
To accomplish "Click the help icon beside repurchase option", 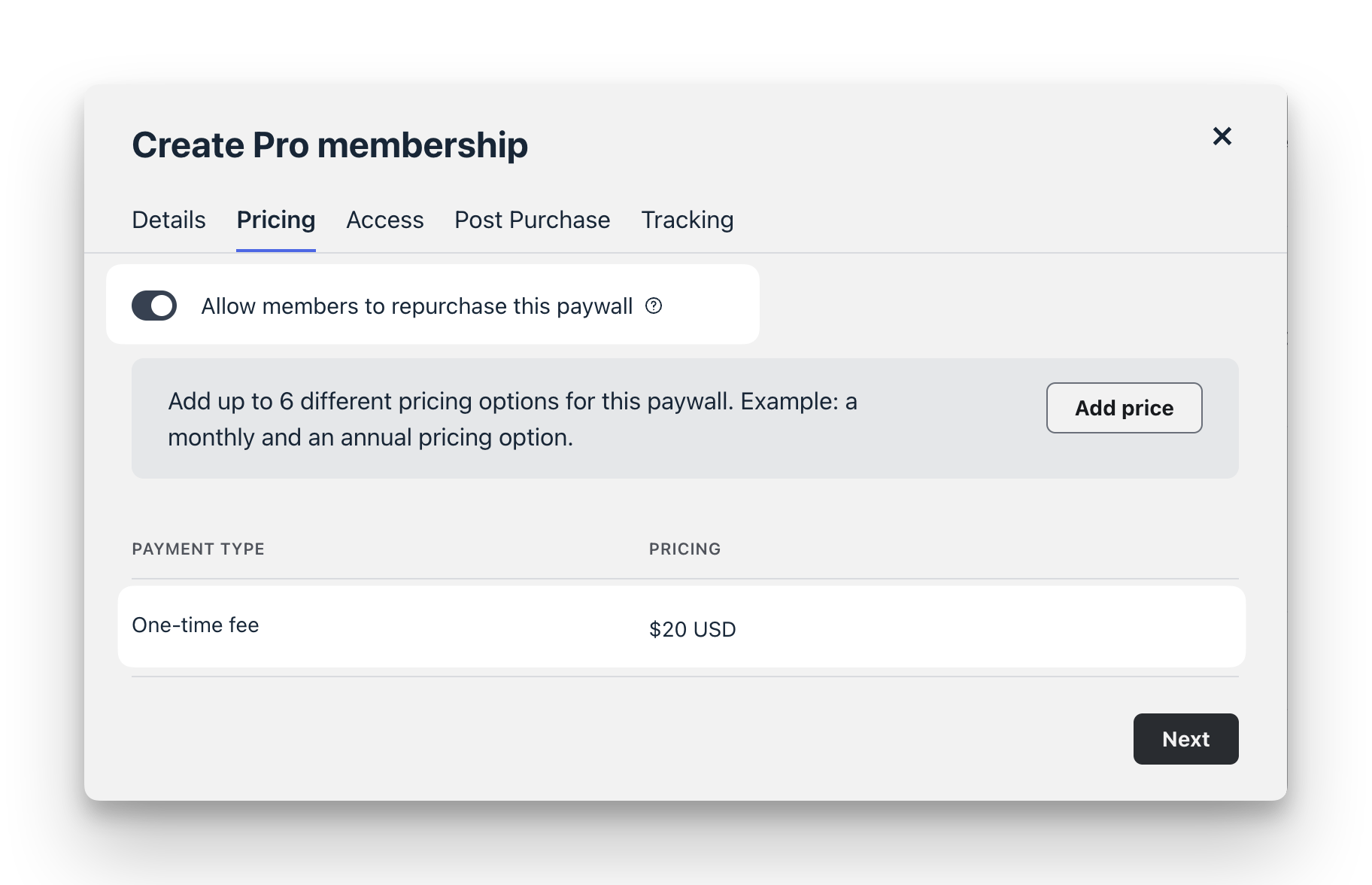I will [654, 306].
